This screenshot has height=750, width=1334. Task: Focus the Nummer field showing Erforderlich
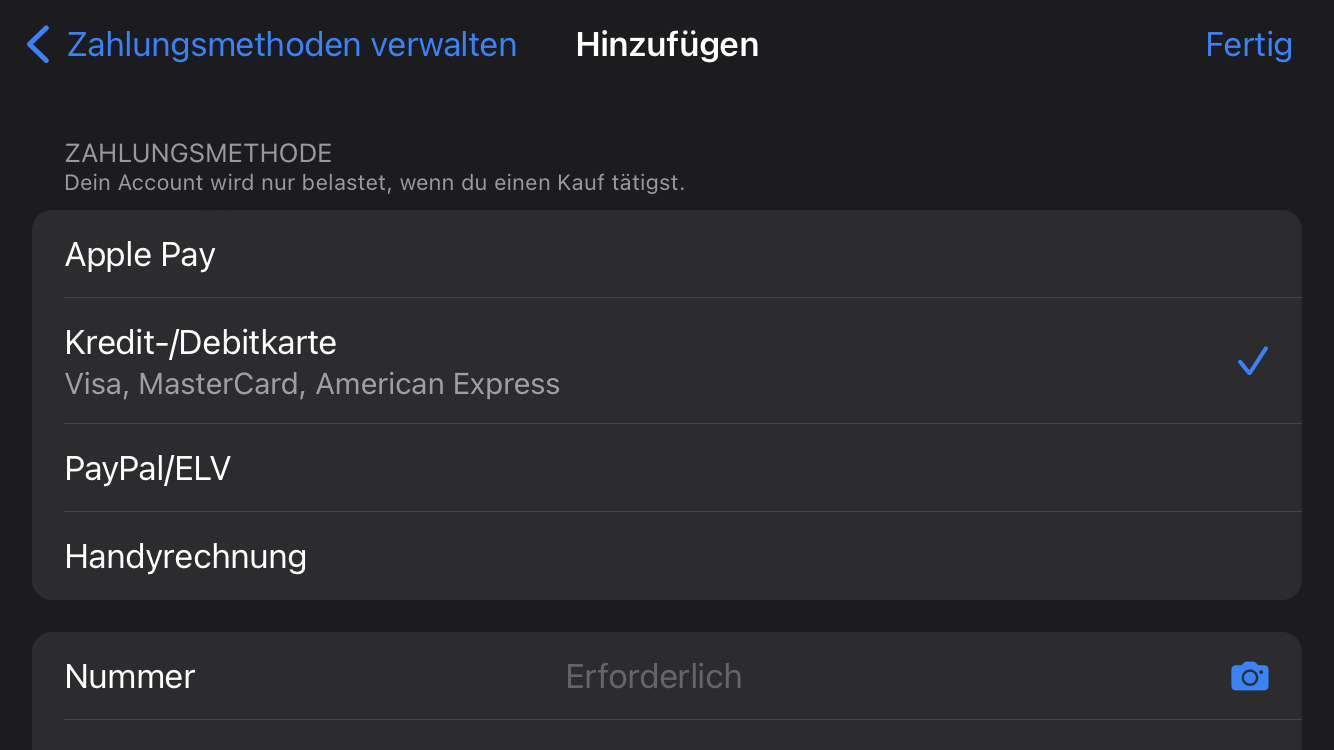(x=653, y=677)
